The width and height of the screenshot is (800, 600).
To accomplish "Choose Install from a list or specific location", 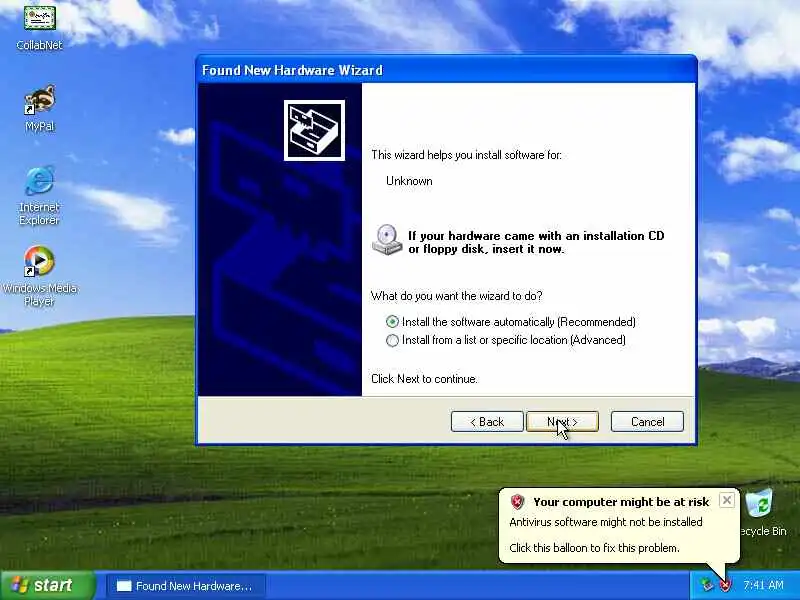I will tap(506, 340).
